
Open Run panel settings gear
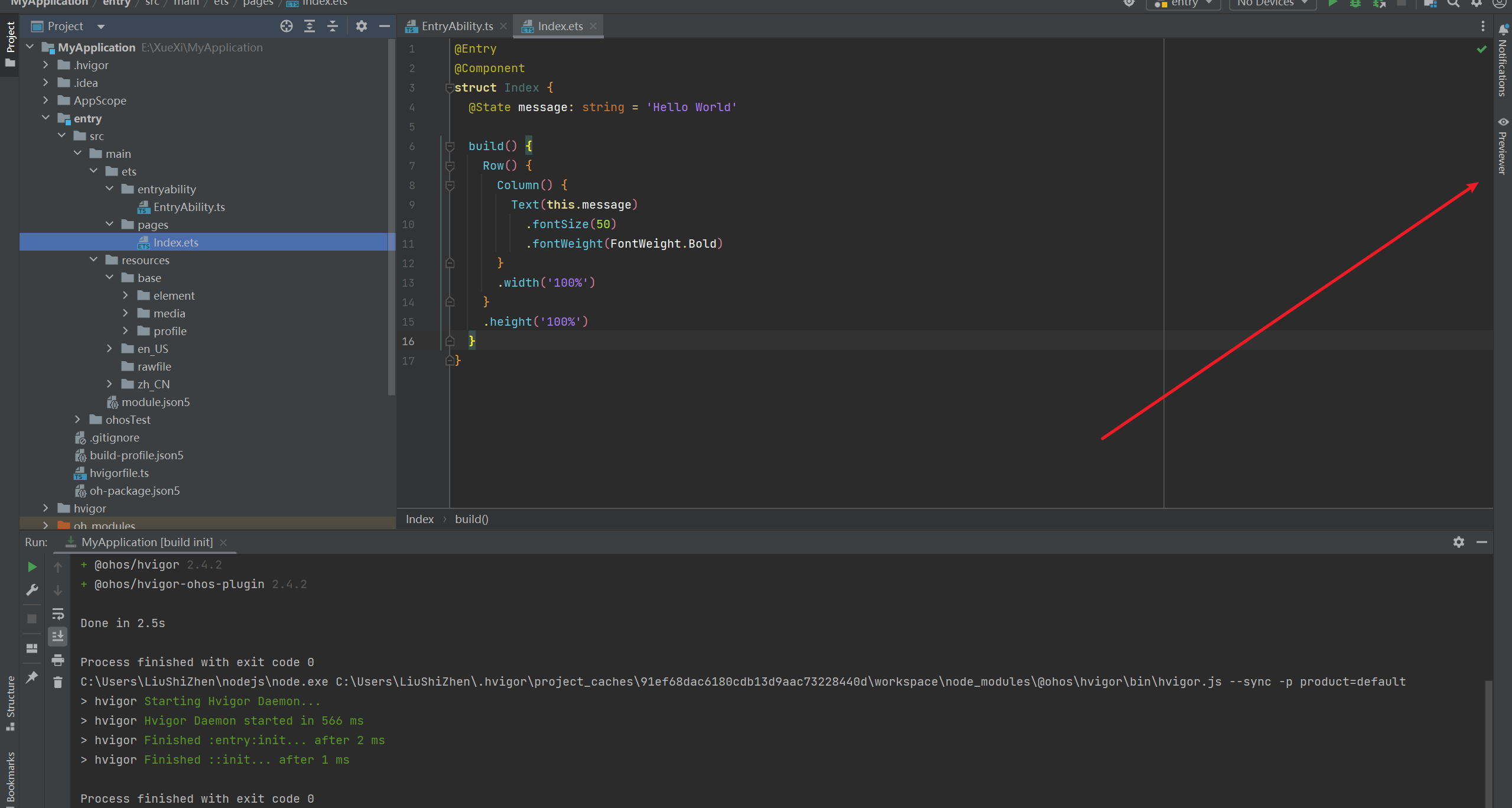coord(1459,542)
